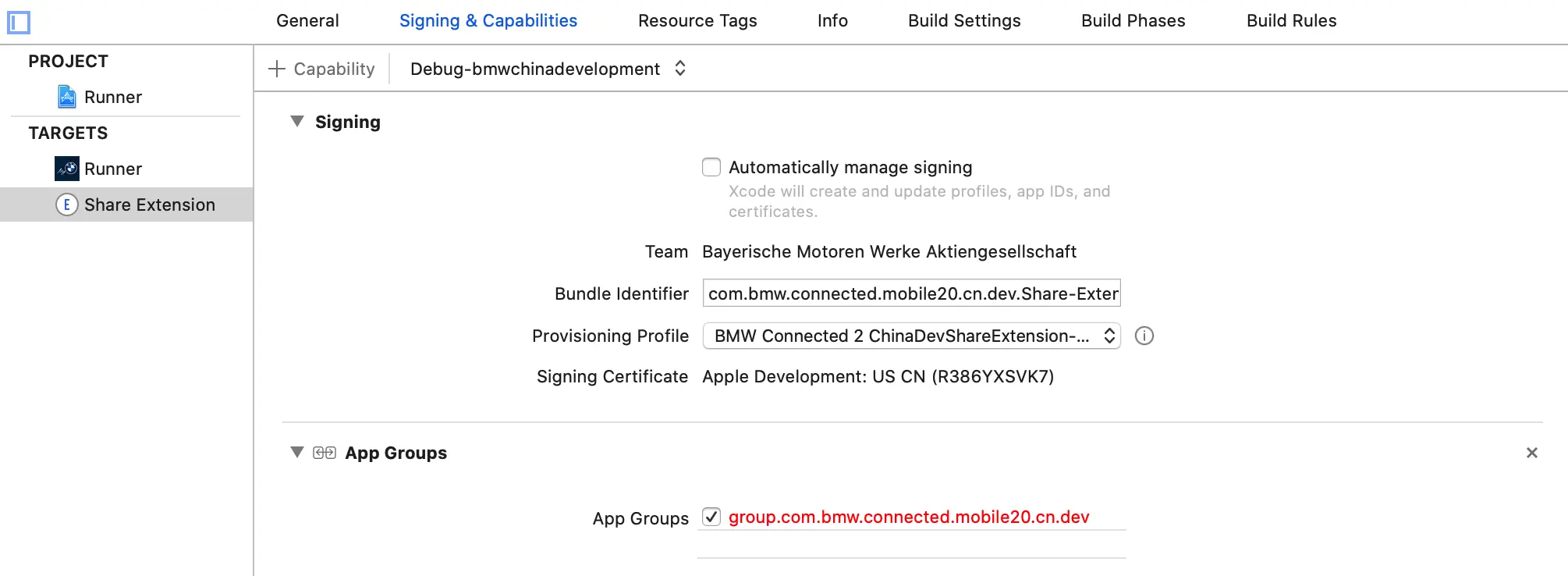This screenshot has height=576, width=1568.
Task: Switch to the Build Settings tab
Action: coord(964,21)
